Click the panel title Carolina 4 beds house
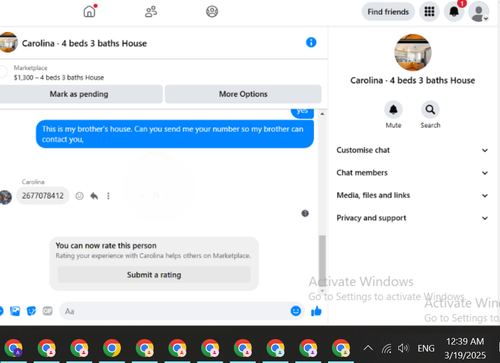Screen dimensions: 500x363 coord(413,80)
